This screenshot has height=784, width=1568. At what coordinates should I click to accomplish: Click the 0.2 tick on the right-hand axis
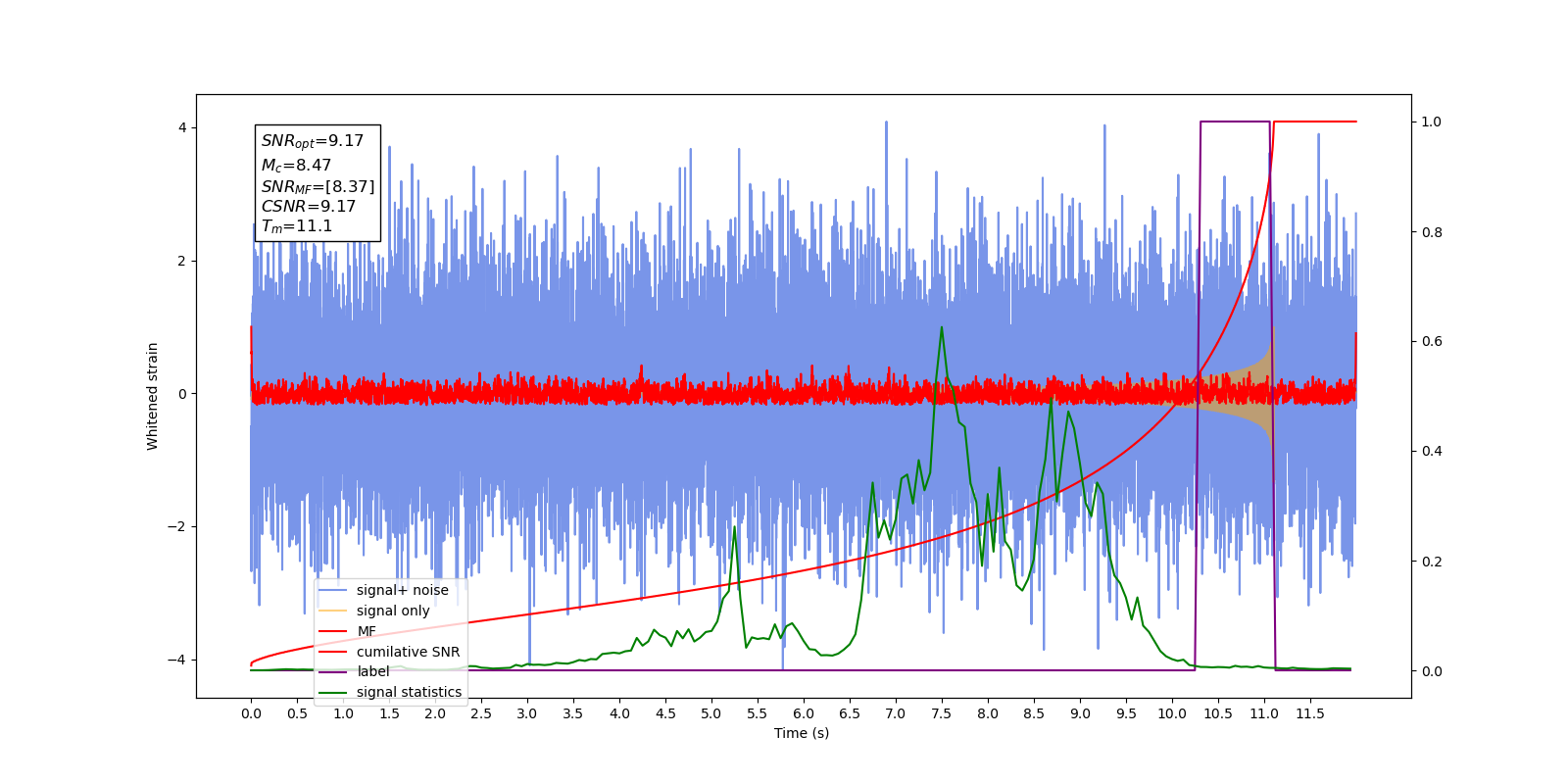click(x=1432, y=562)
